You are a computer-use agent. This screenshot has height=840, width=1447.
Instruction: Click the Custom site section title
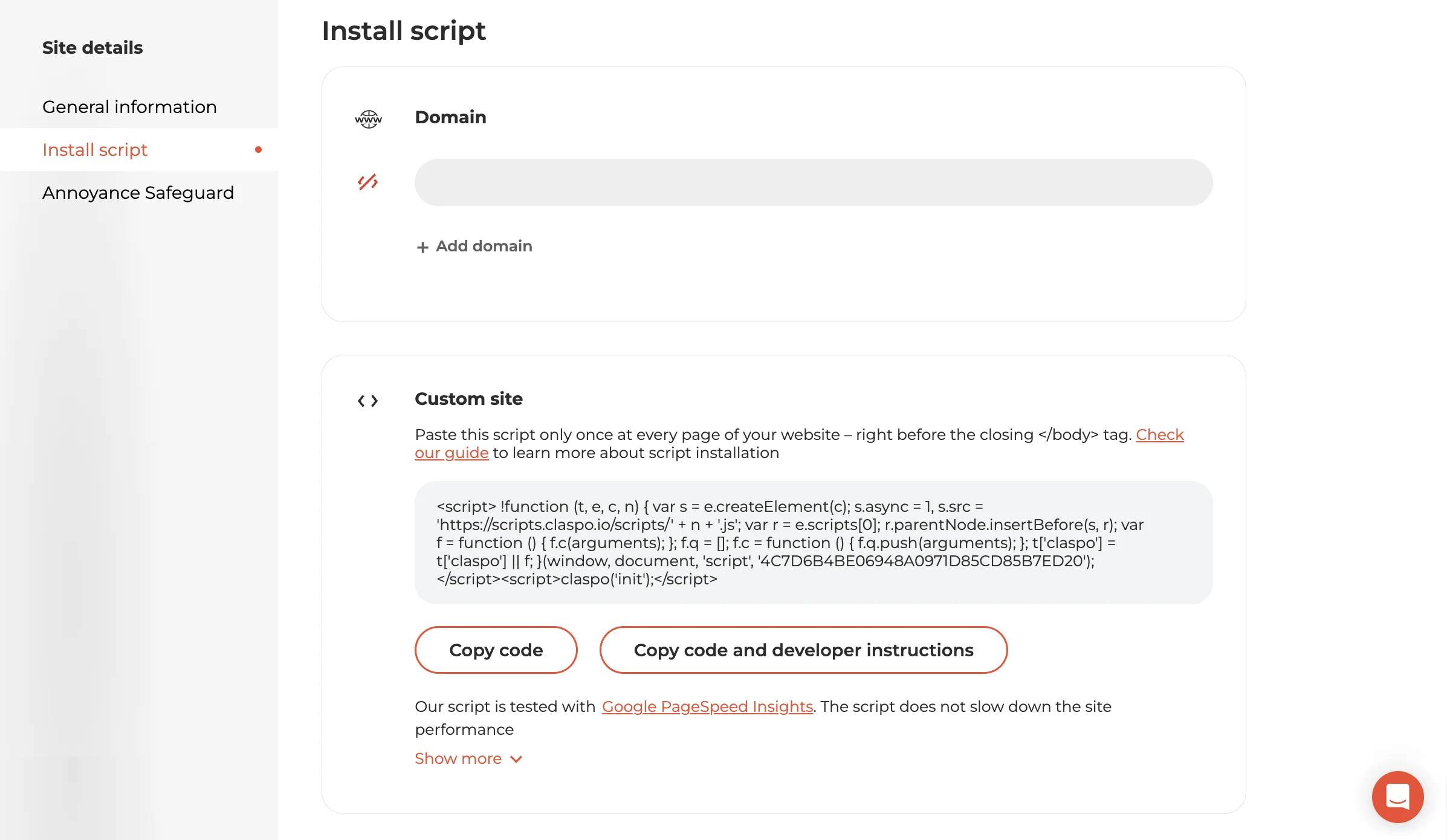point(468,399)
